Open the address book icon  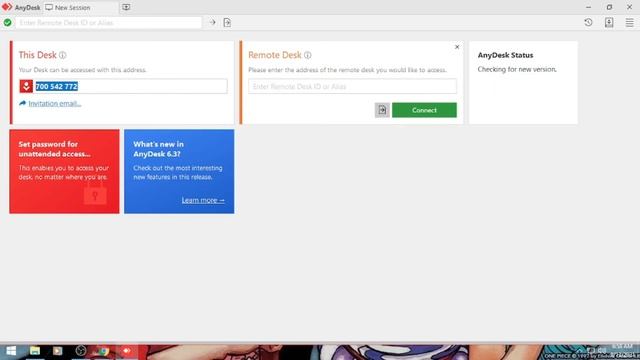tap(609, 22)
